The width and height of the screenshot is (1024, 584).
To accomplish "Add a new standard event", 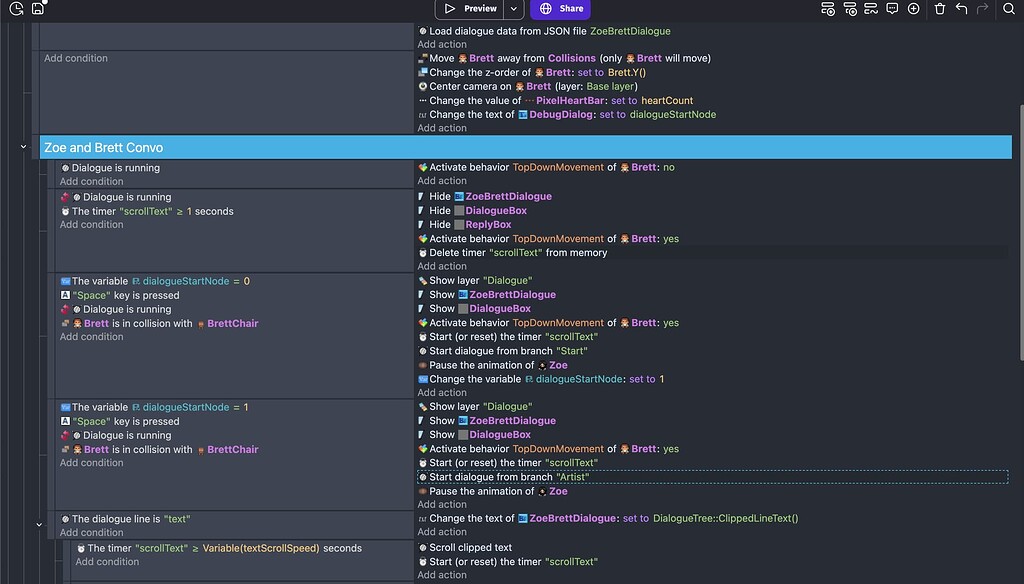I will pos(828,8).
